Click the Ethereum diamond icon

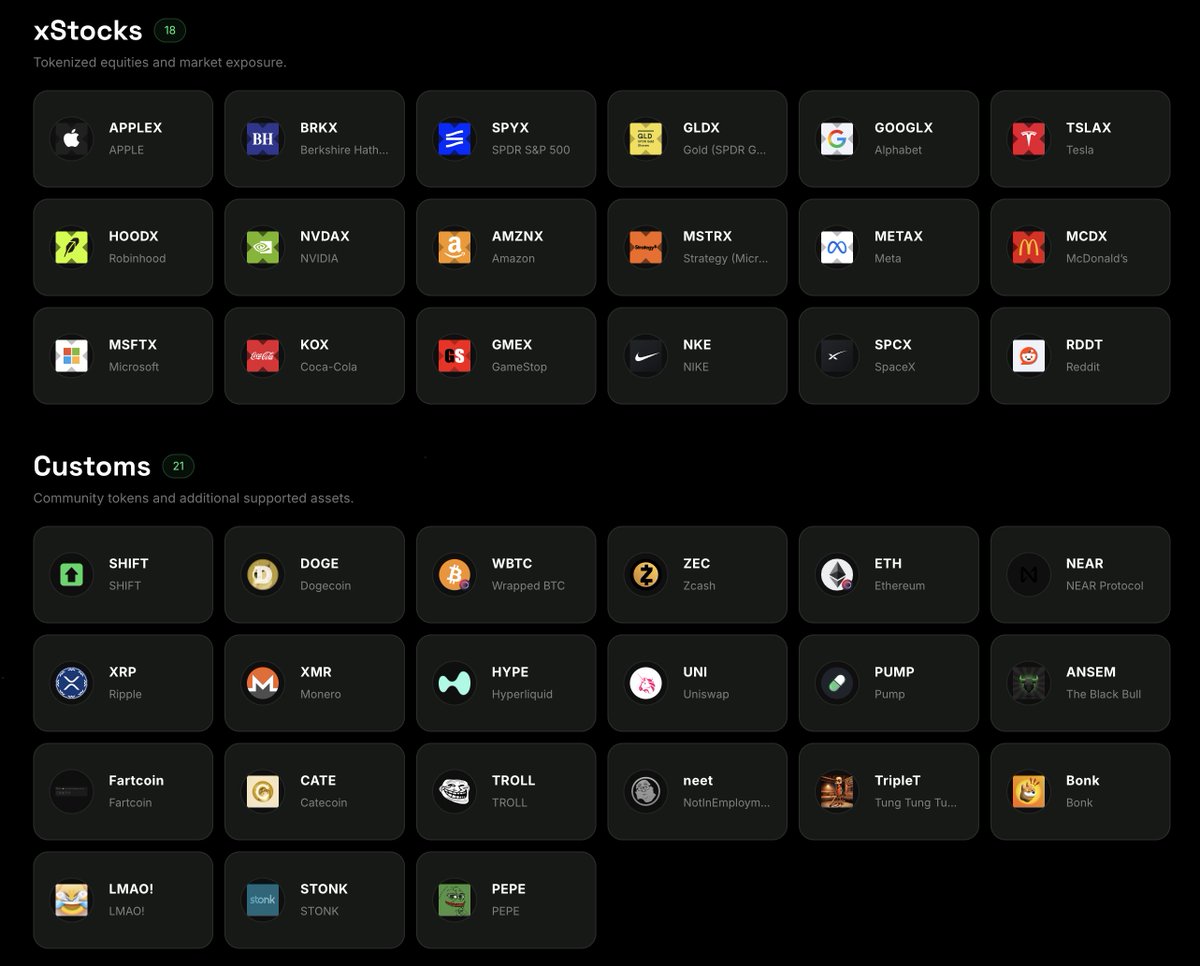coord(837,575)
